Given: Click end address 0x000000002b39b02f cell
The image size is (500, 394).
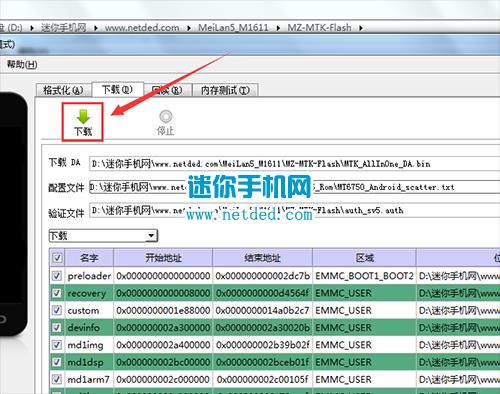Looking at the screenshot, I should [x=262, y=345].
